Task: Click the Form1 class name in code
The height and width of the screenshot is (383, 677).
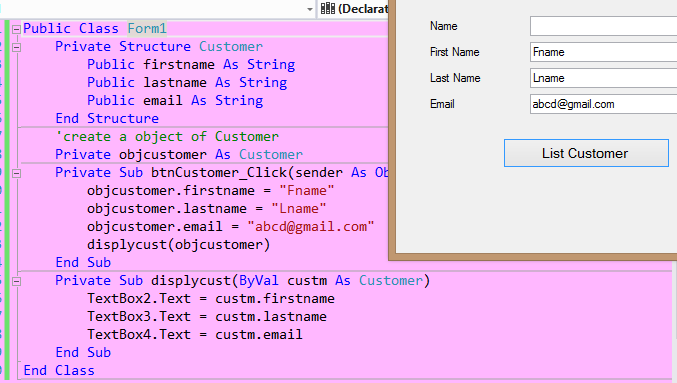Action: point(147,28)
